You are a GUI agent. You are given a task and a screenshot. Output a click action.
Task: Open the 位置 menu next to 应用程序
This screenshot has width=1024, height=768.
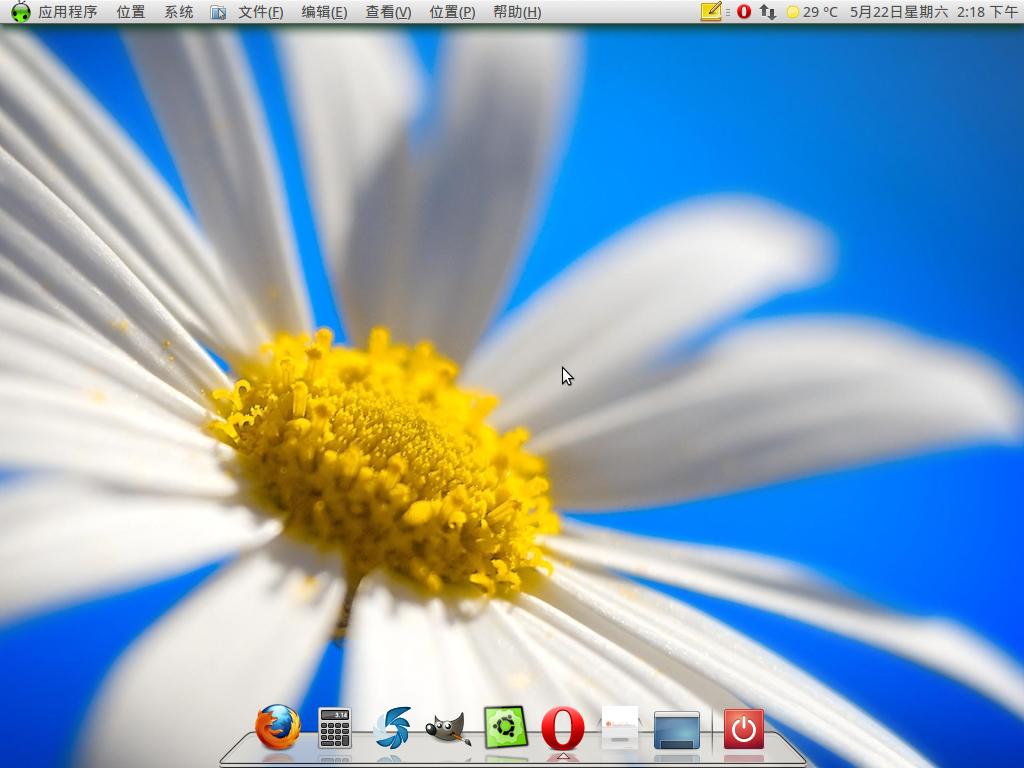click(x=131, y=12)
